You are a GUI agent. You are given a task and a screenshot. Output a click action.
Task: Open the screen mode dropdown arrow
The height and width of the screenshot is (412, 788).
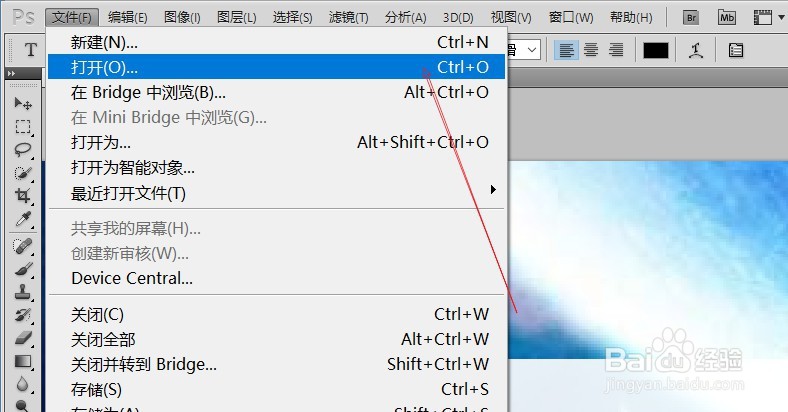click(781, 18)
